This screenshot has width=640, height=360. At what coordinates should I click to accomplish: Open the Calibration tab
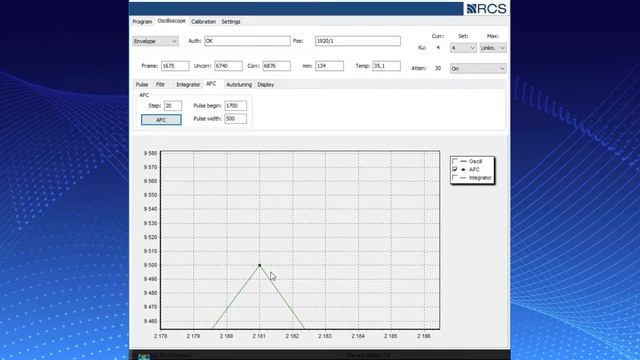click(x=203, y=22)
